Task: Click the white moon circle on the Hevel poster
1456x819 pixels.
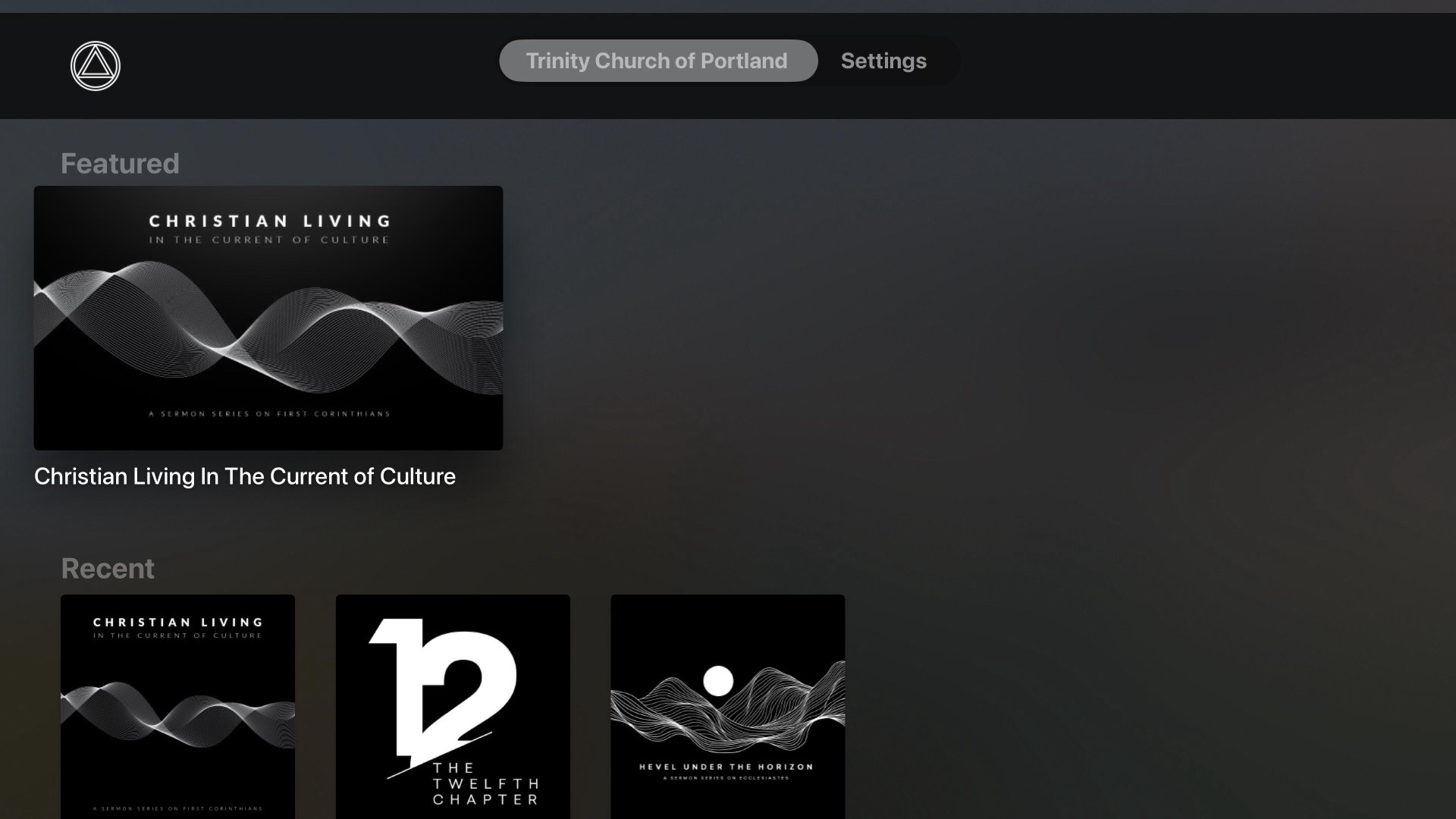Action: [x=717, y=680]
